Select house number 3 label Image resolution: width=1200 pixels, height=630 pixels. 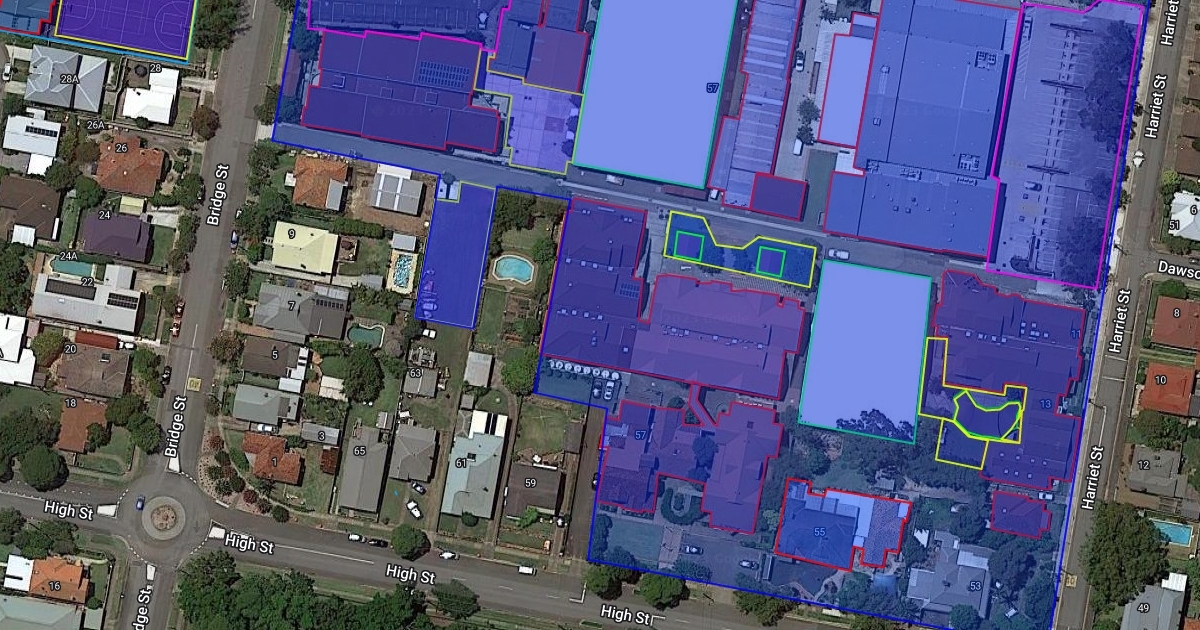320,436
